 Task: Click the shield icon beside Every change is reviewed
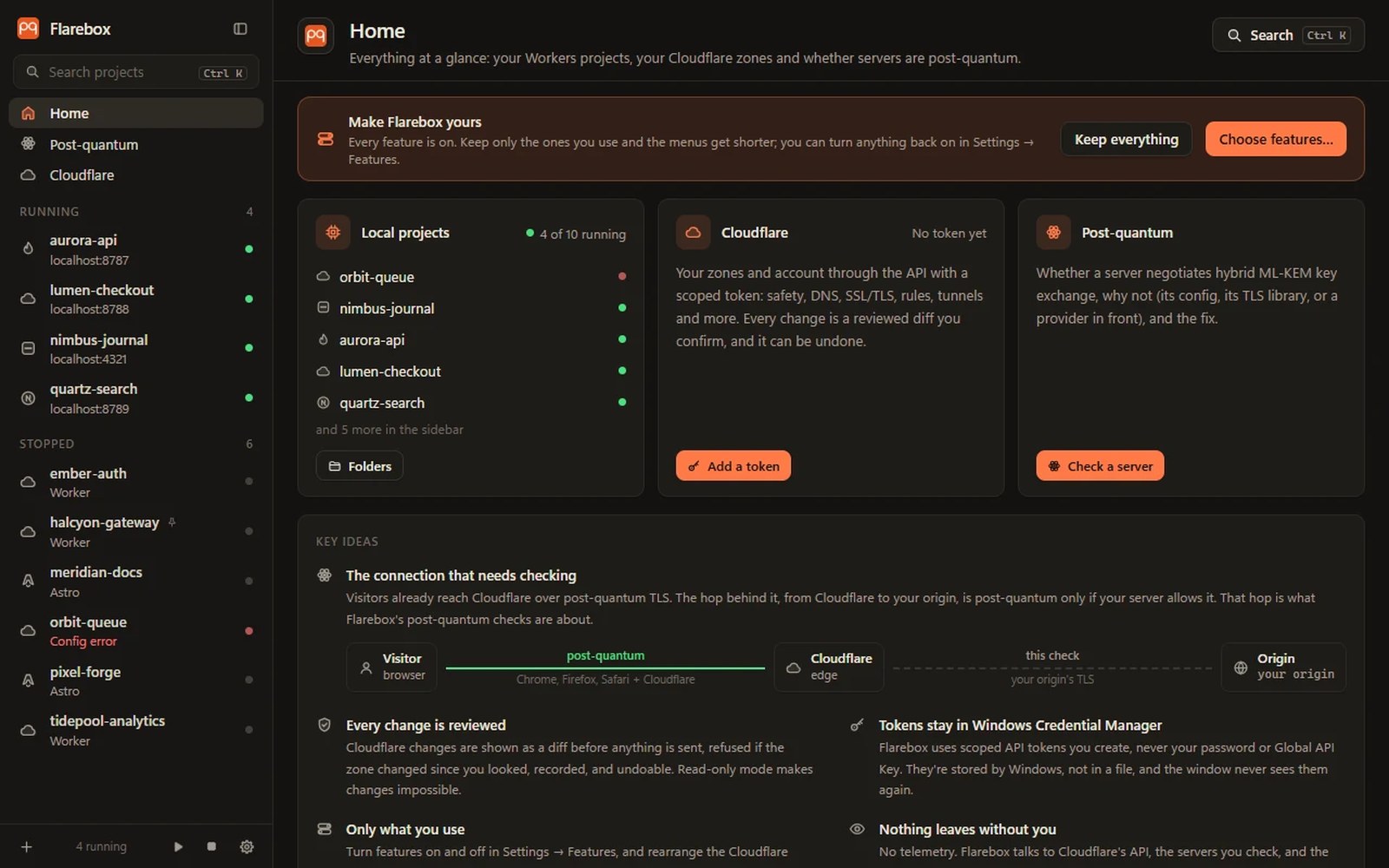click(325, 725)
